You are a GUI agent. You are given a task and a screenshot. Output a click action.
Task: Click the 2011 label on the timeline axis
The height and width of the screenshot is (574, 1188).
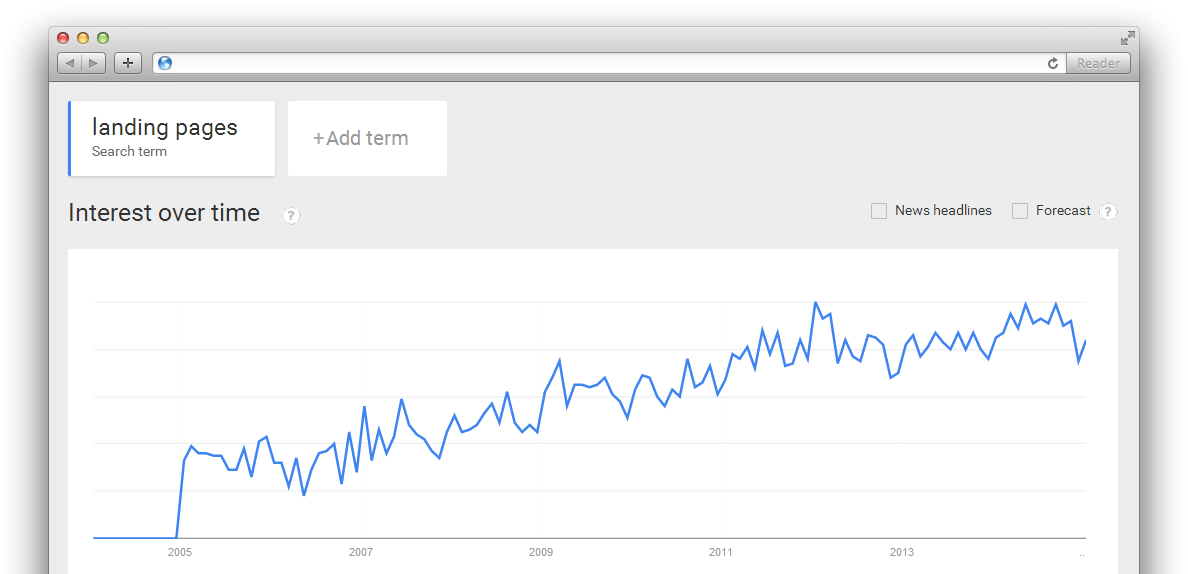point(721,552)
